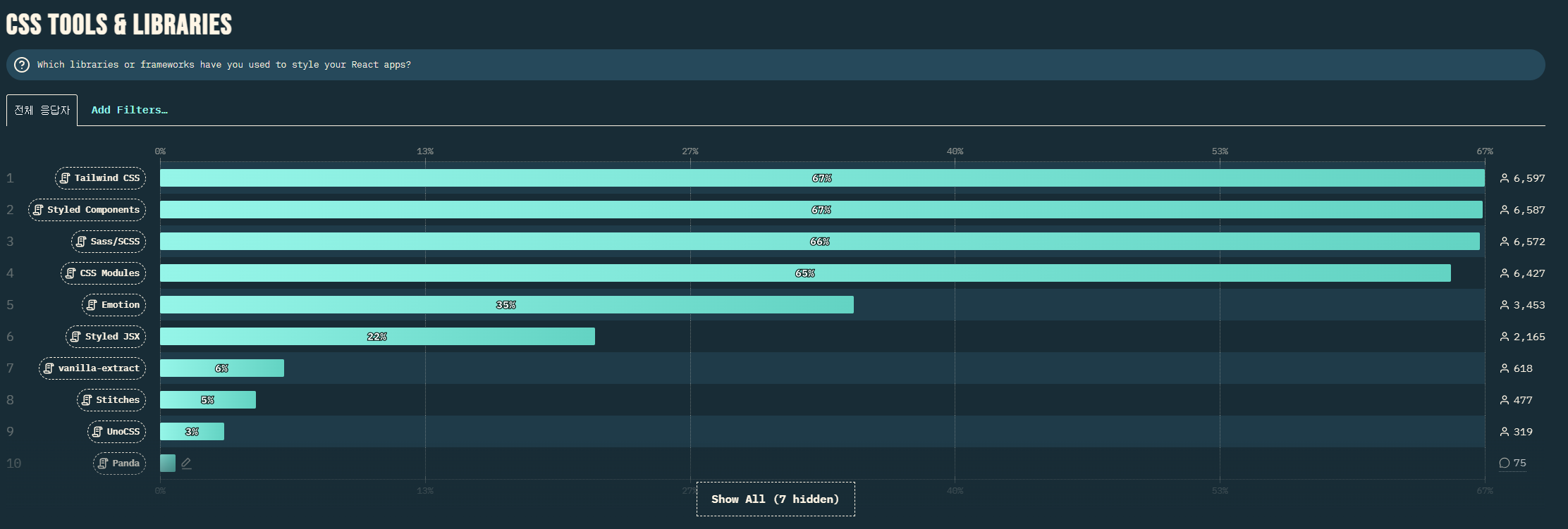Open the Sass/SCSS label pill
The width and height of the screenshot is (1568, 529).
pyautogui.click(x=109, y=242)
